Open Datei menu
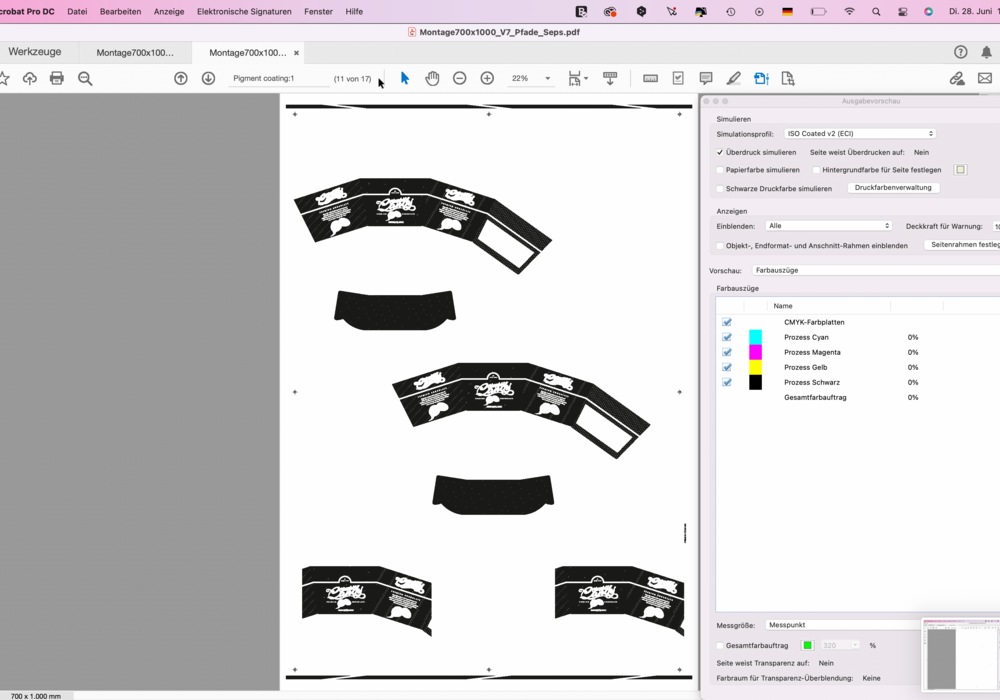 click(77, 11)
